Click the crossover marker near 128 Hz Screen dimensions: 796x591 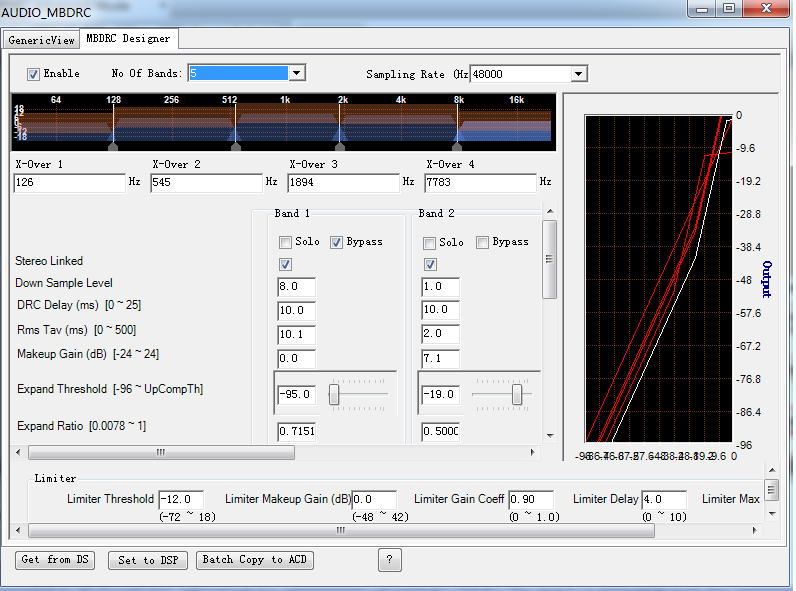coord(113,146)
